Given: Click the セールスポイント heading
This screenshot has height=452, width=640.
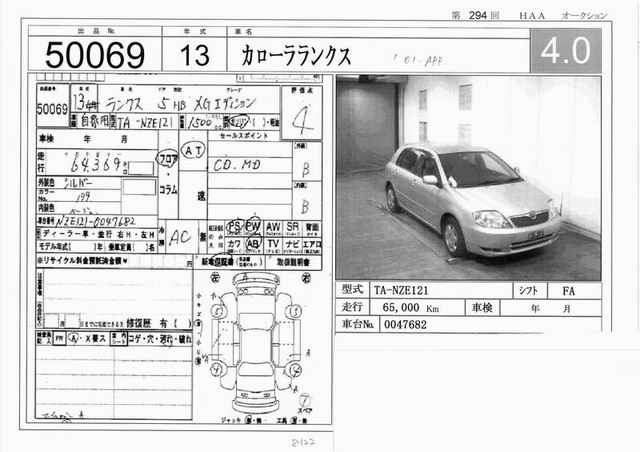Looking at the screenshot, I should tap(244, 136).
